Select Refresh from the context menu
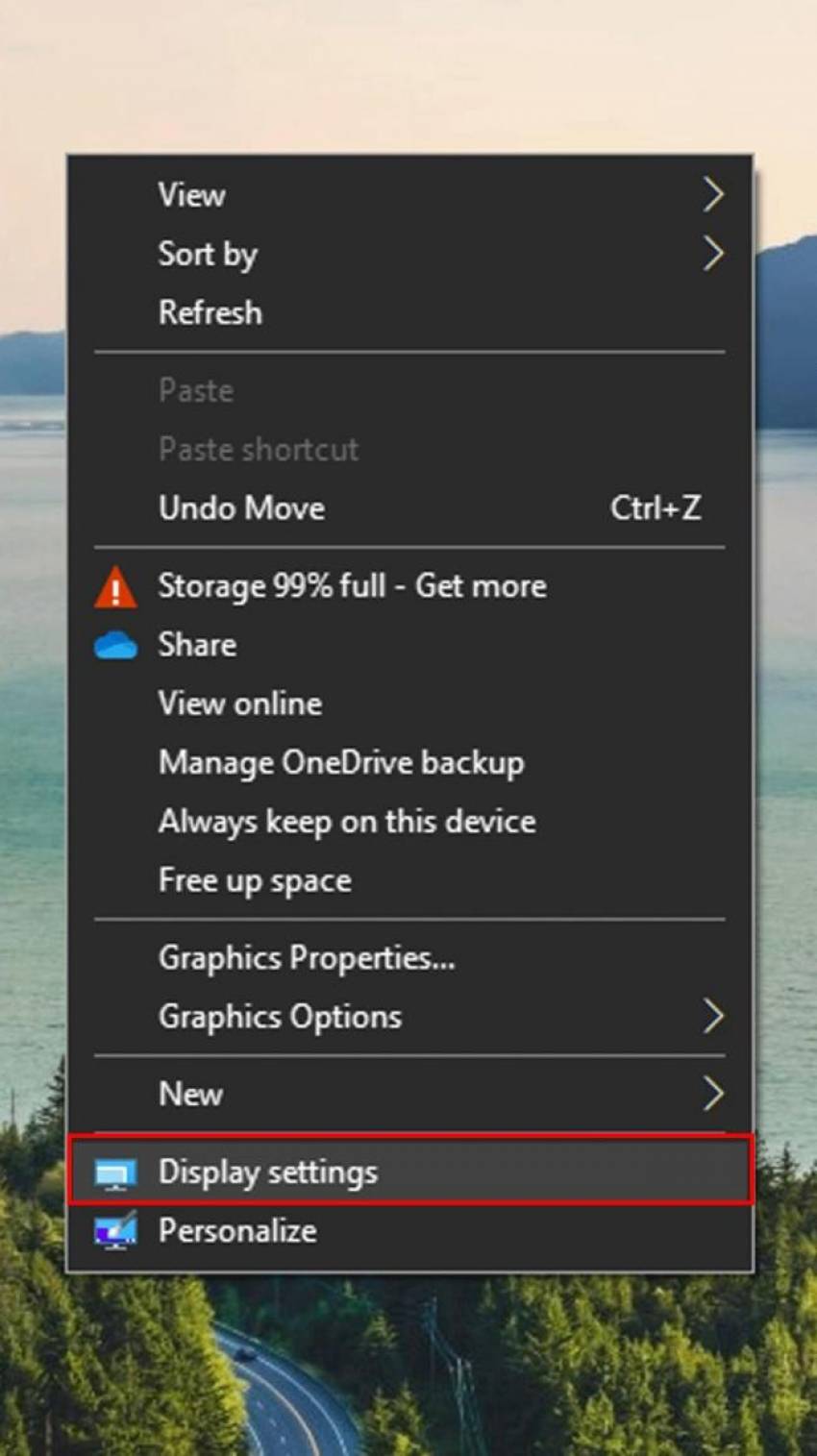This screenshot has width=817, height=1456. click(210, 312)
